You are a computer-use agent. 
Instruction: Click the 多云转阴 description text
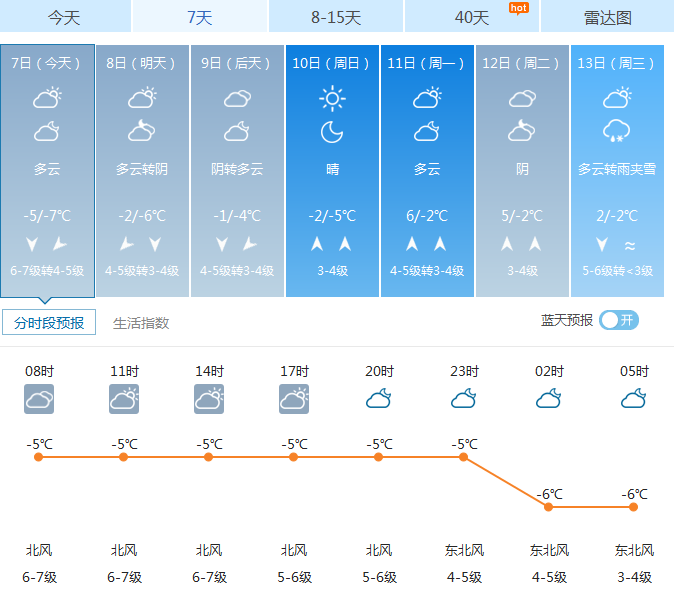click(142, 169)
